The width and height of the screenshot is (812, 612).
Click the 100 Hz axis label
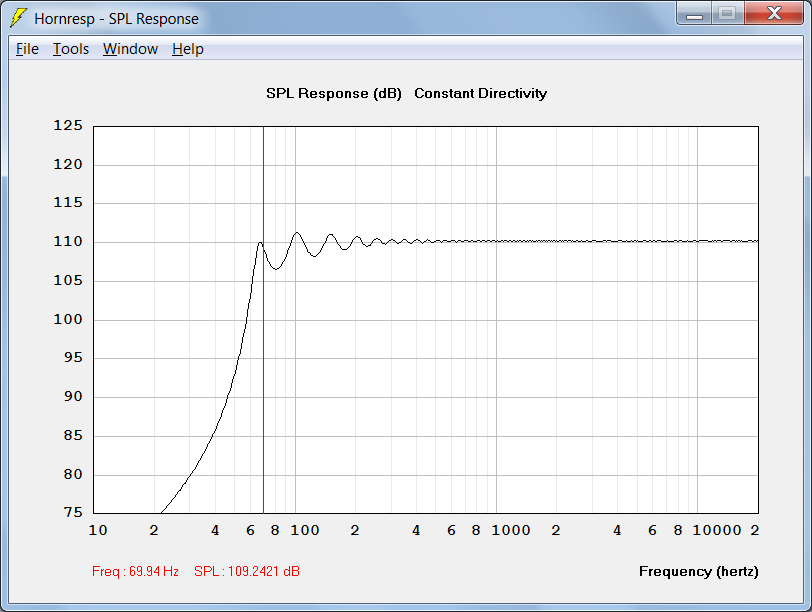304,530
